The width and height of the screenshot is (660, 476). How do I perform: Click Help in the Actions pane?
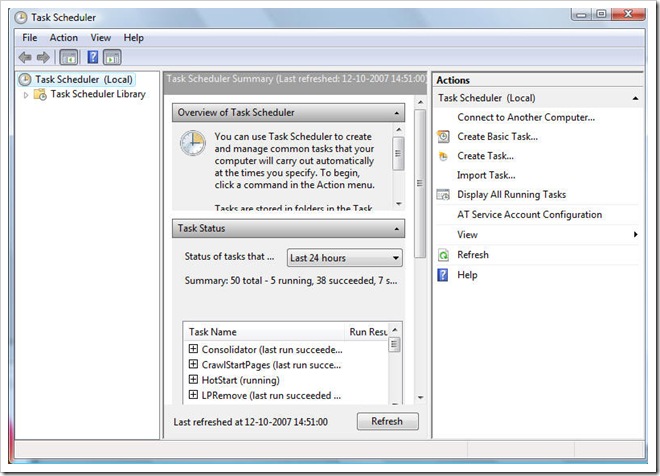point(467,275)
